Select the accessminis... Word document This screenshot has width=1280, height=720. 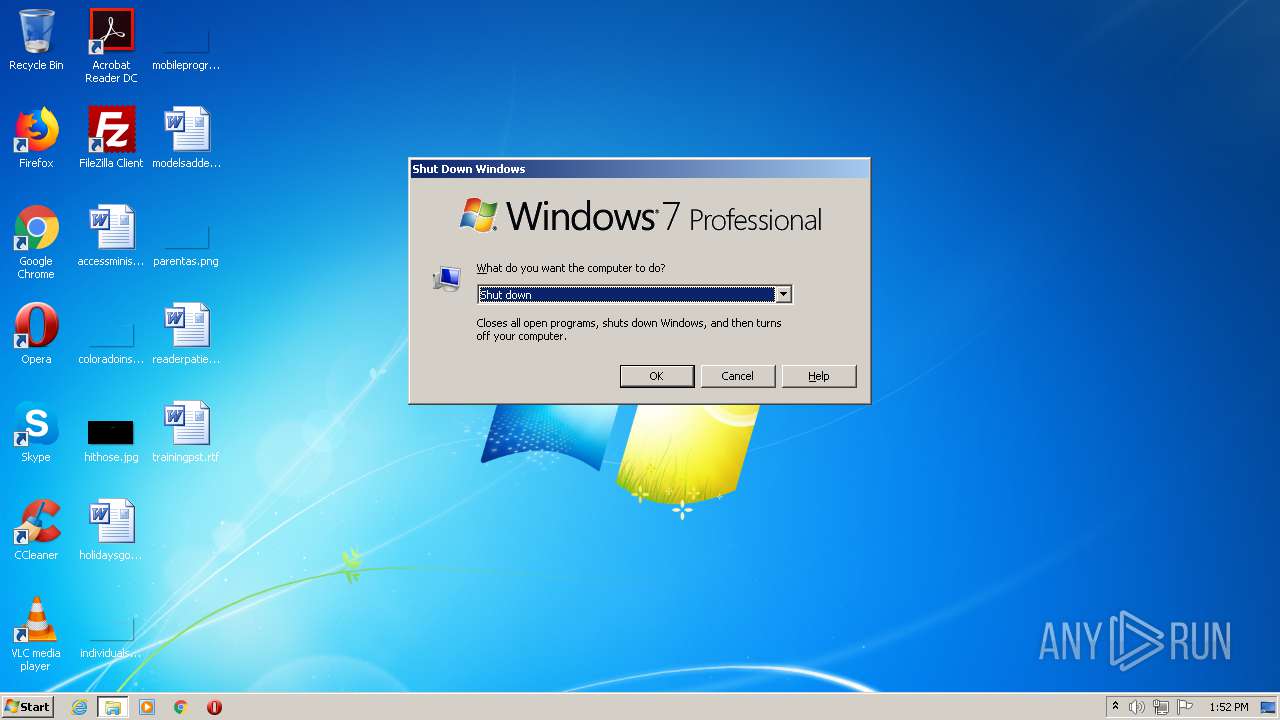pyautogui.click(x=111, y=236)
